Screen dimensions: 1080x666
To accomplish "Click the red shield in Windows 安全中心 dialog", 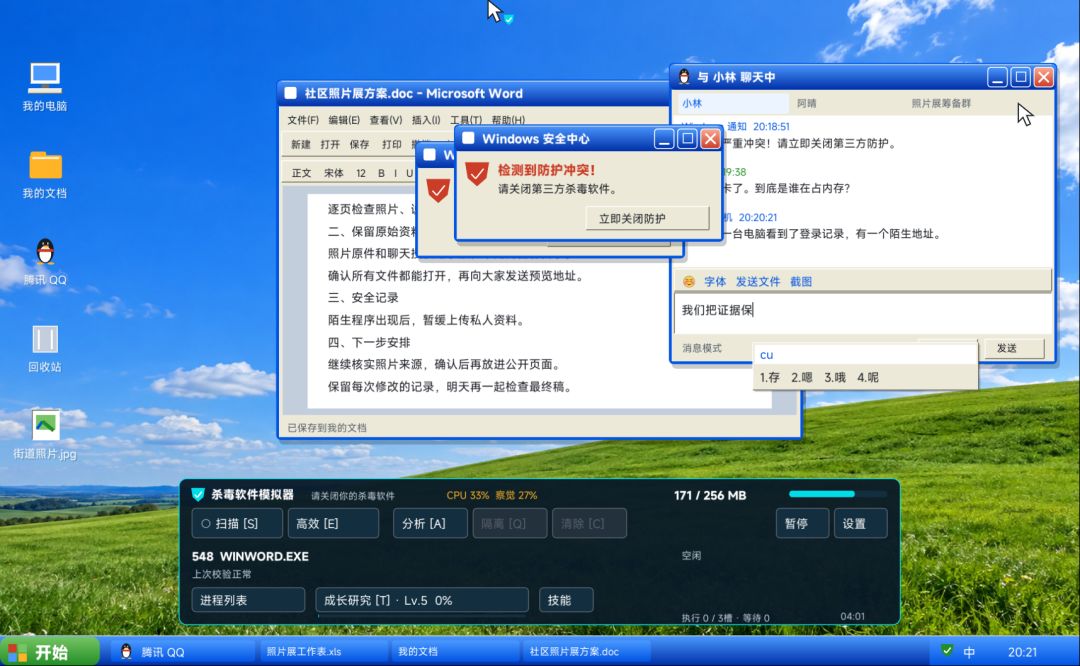I will [x=477, y=174].
